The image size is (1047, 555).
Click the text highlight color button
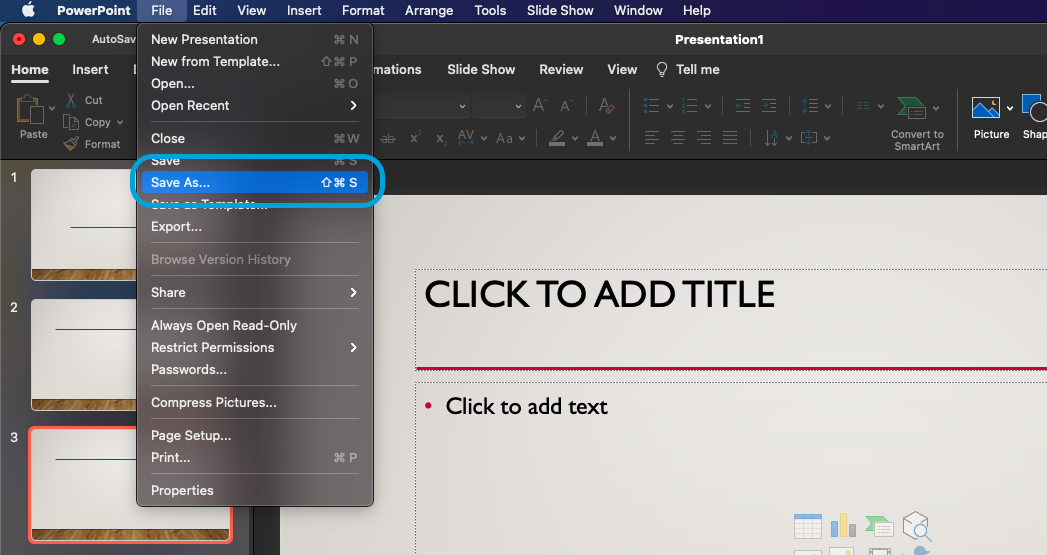tap(557, 138)
